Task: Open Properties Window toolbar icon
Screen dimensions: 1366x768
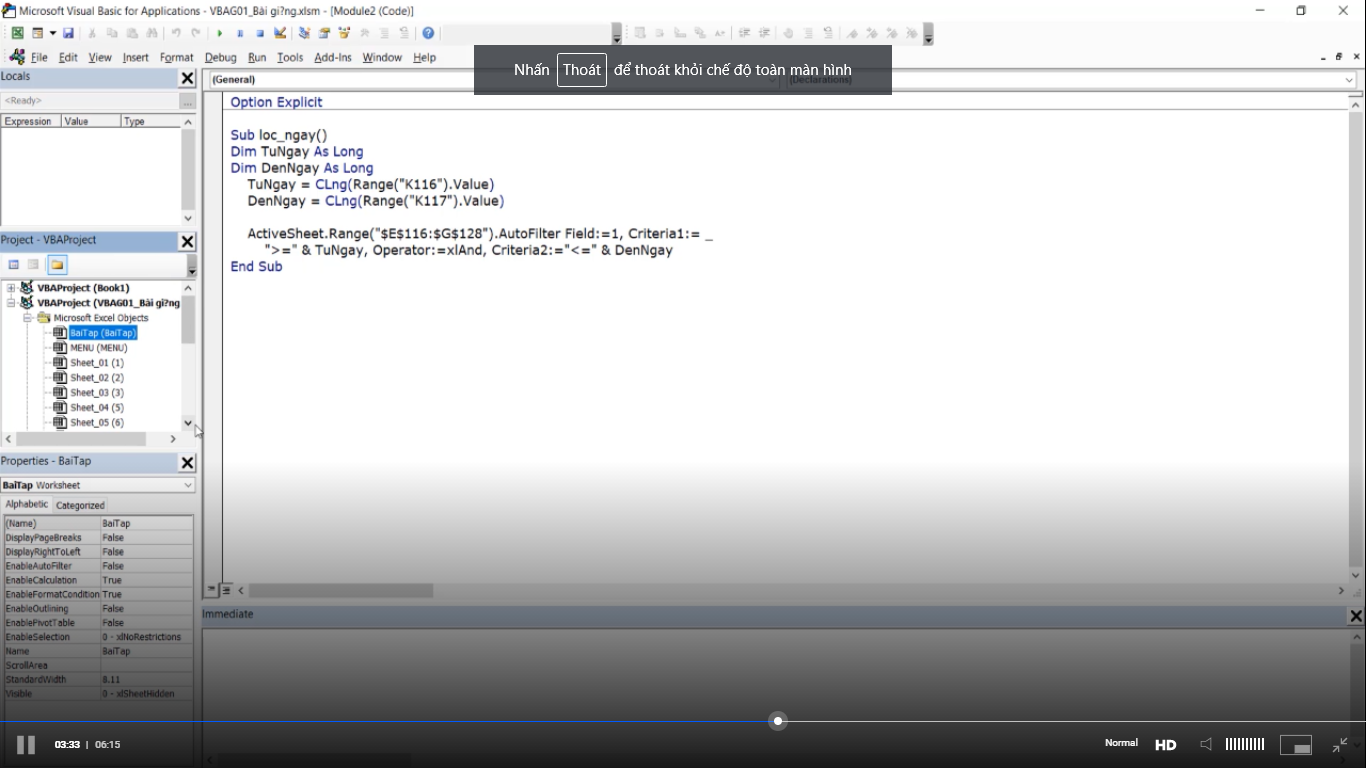Action: pyautogui.click(x=324, y=33)
